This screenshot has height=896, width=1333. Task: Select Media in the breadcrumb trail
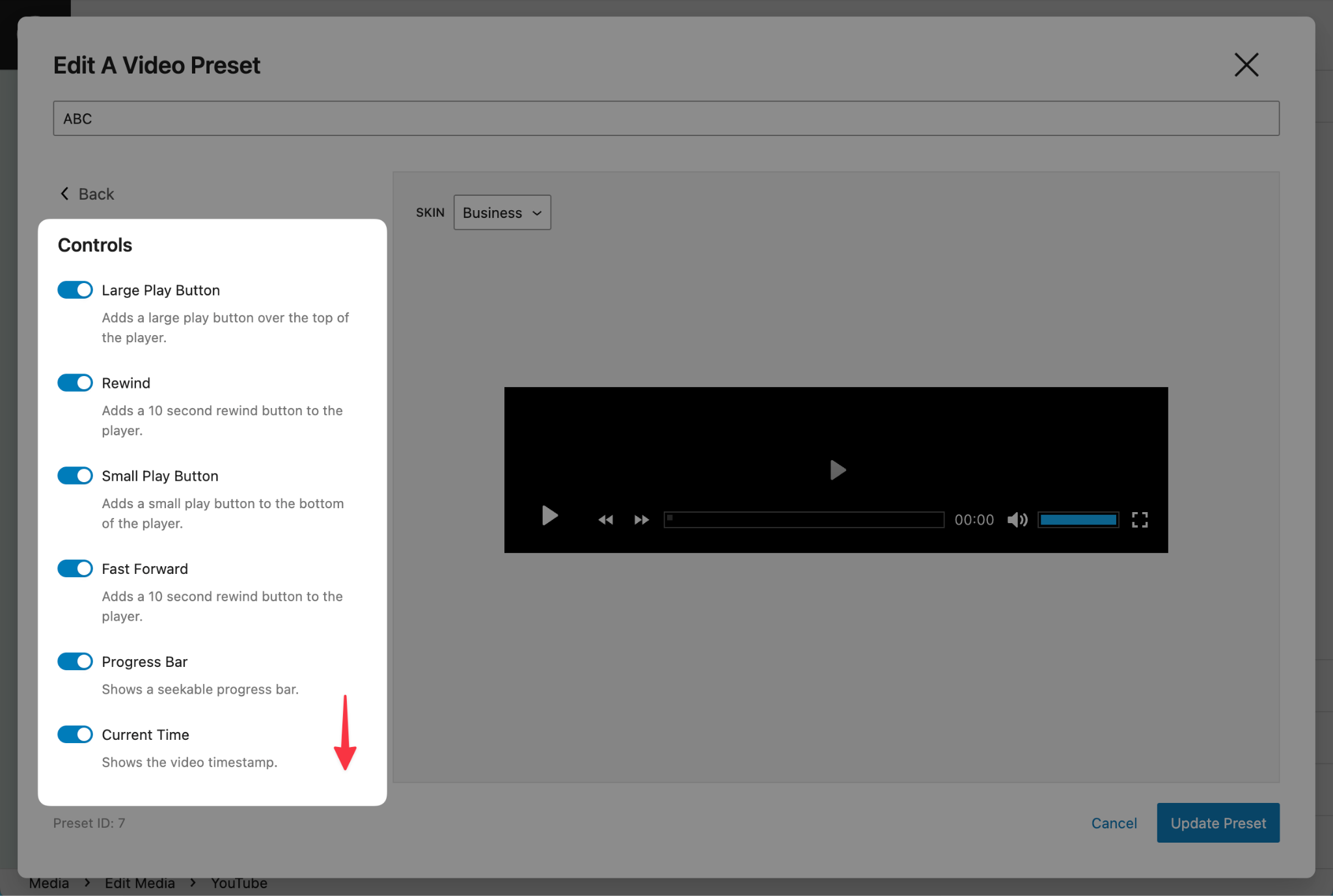pyautogui.click(x=49, y=882)
